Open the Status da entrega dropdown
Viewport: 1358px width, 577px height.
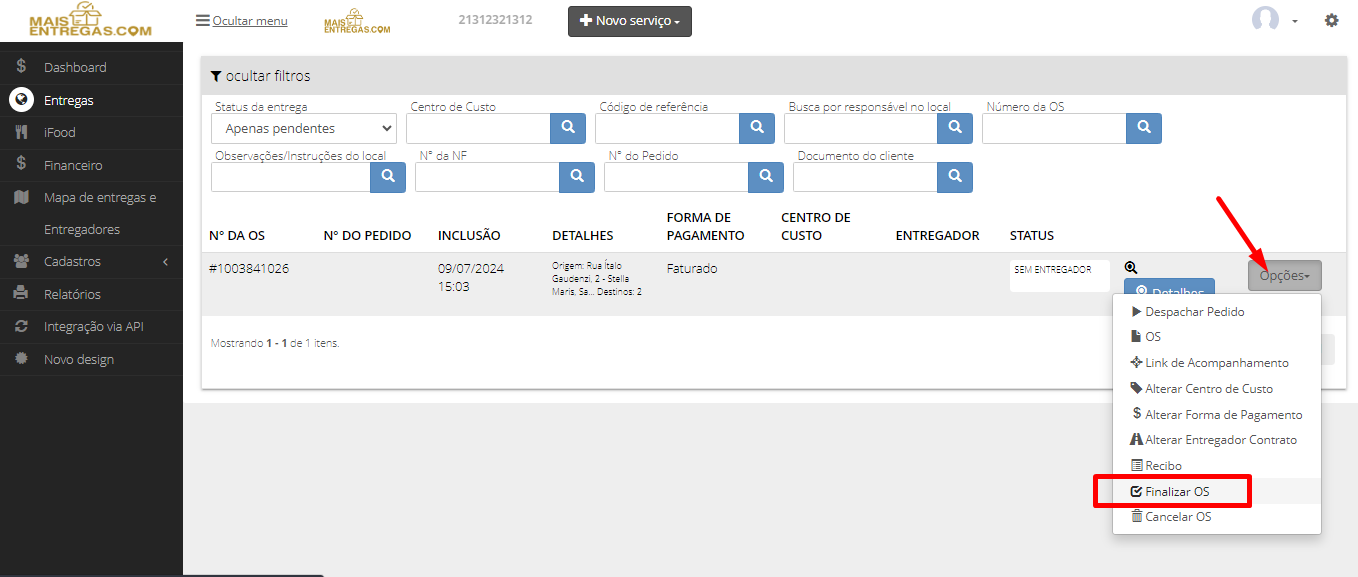[304, 129]
